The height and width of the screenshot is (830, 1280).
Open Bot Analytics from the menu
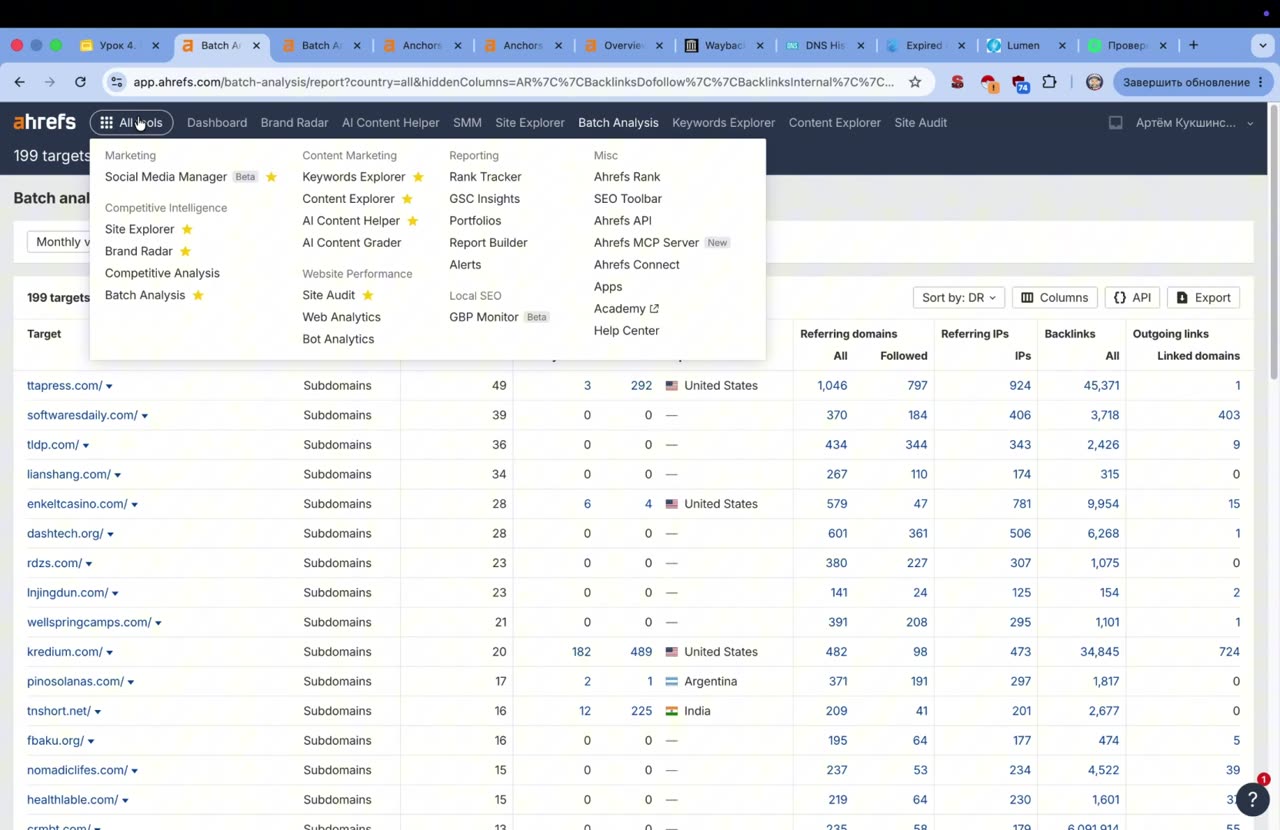338,339
